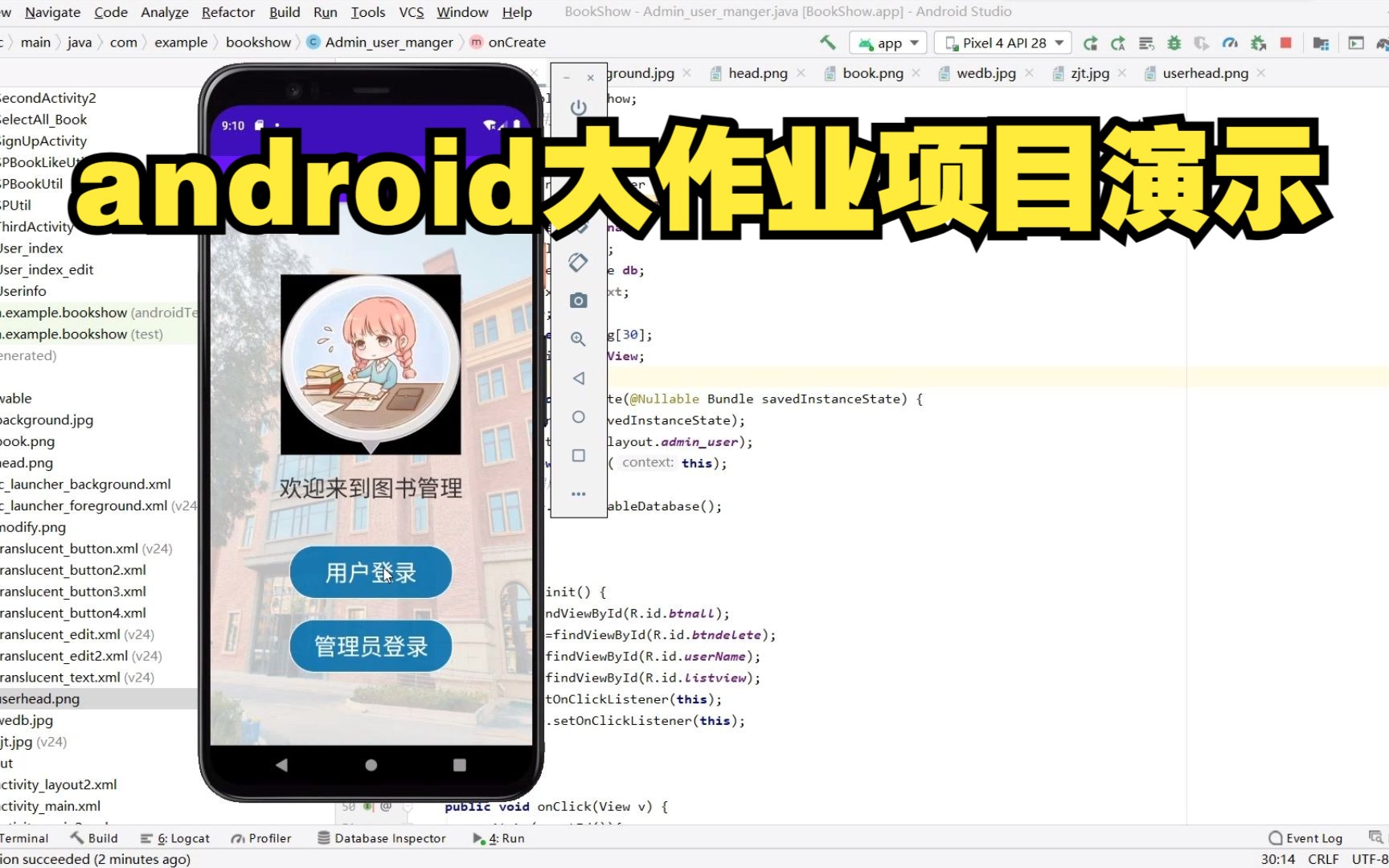Viewport: 1389px width, 868px height.
Task: Open the Database Inspector tool window
Action: [x=382, y=838]
